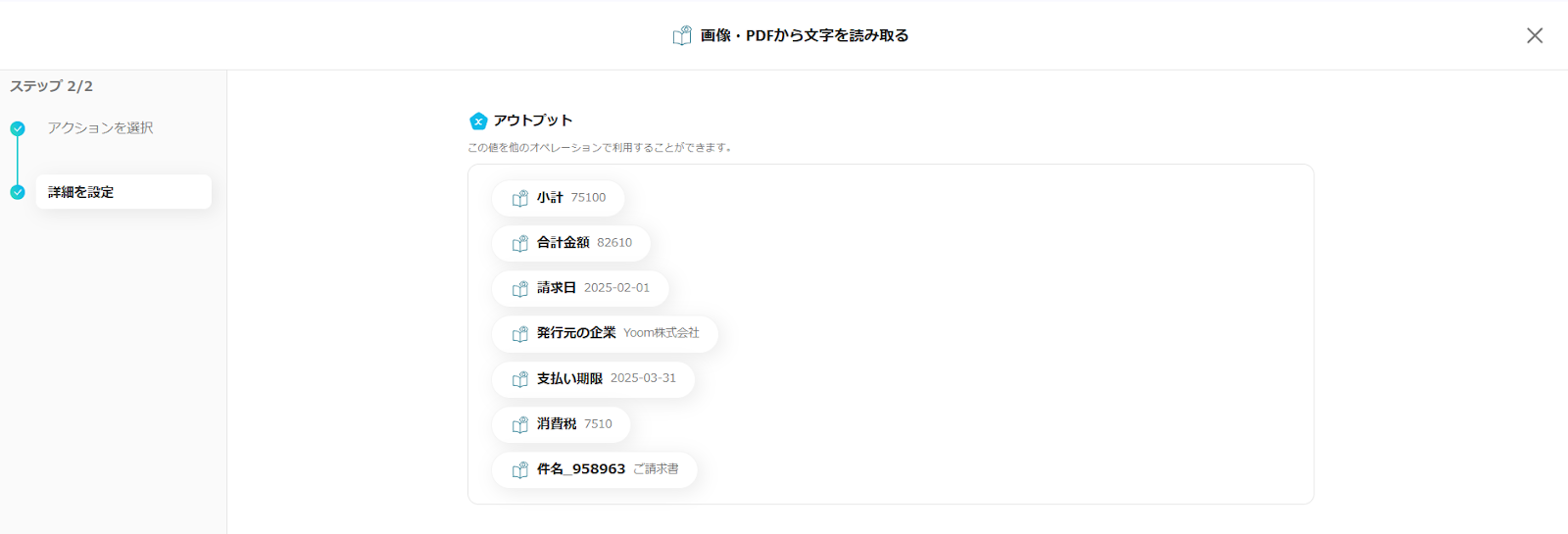Open the 詳細を設定 step
This screenshot has height=534, width=1568.
click(123, 192)
